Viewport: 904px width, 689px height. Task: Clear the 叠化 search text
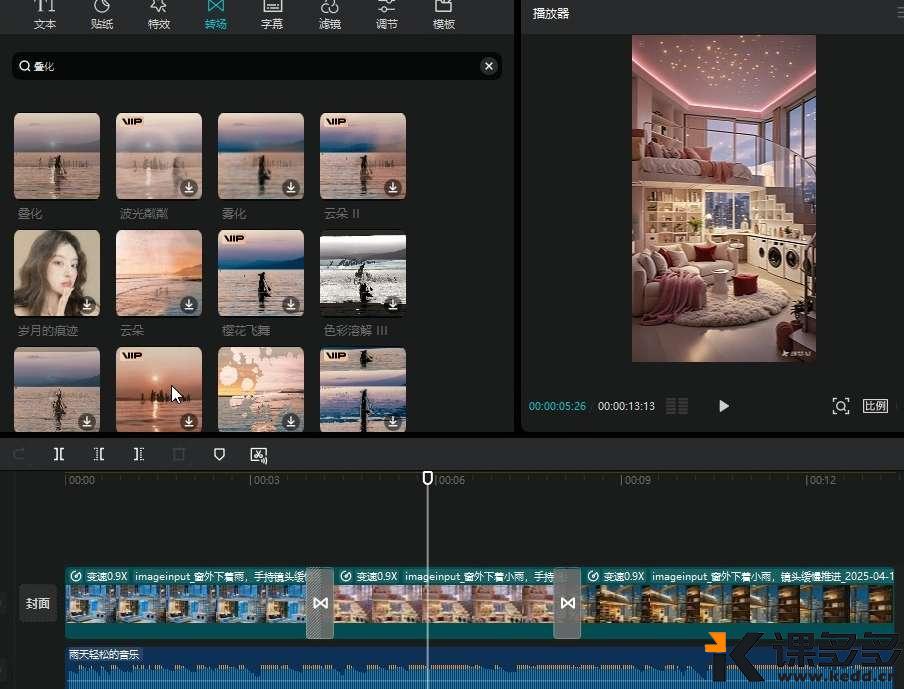pyautogui.click(x=488, y=66)
